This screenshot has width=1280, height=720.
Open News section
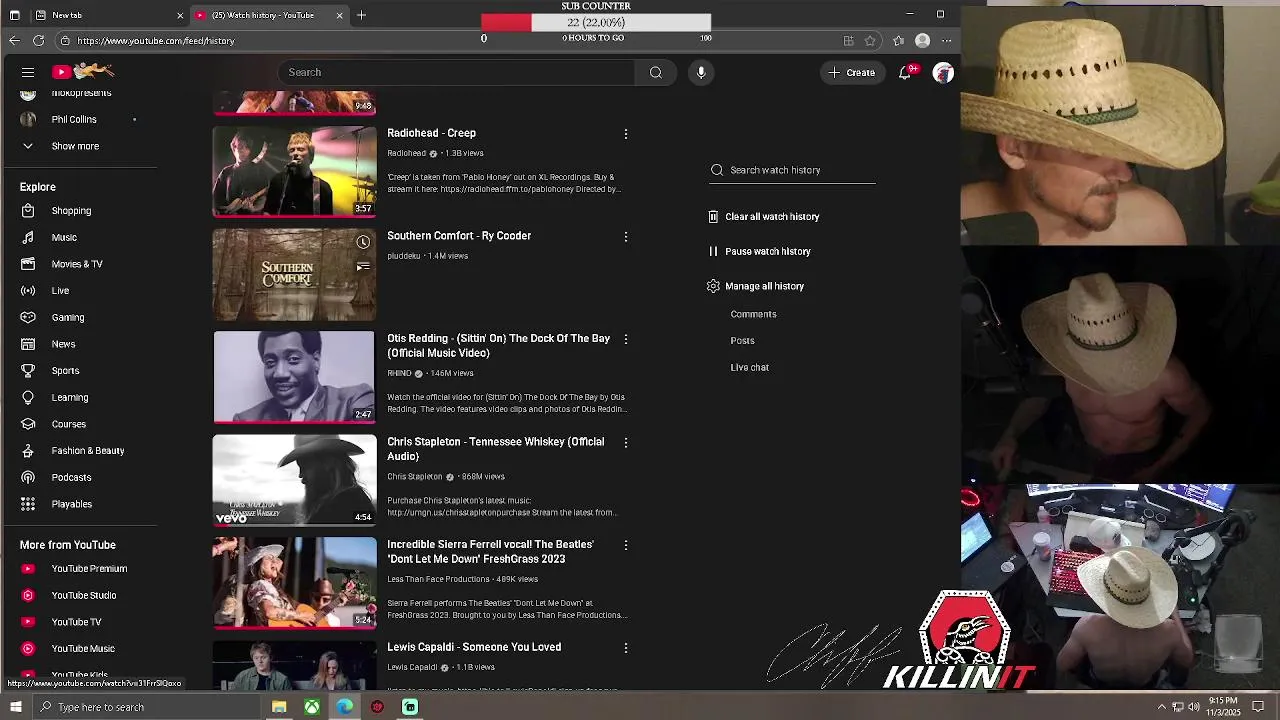[x=63, y=344]
